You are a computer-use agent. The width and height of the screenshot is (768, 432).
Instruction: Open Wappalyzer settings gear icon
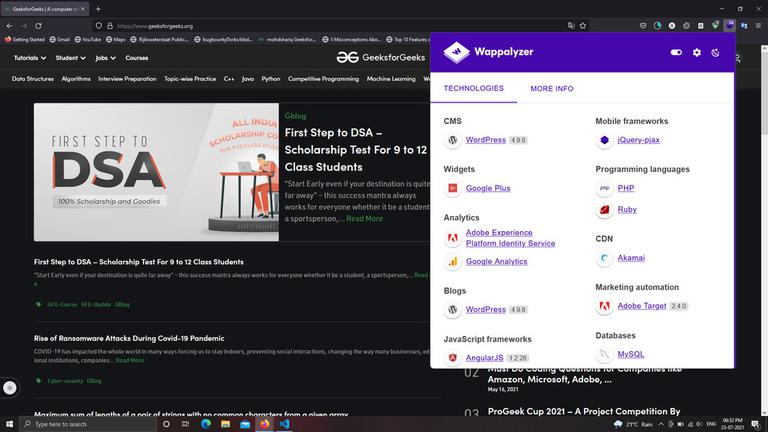[x=696, y=52]
